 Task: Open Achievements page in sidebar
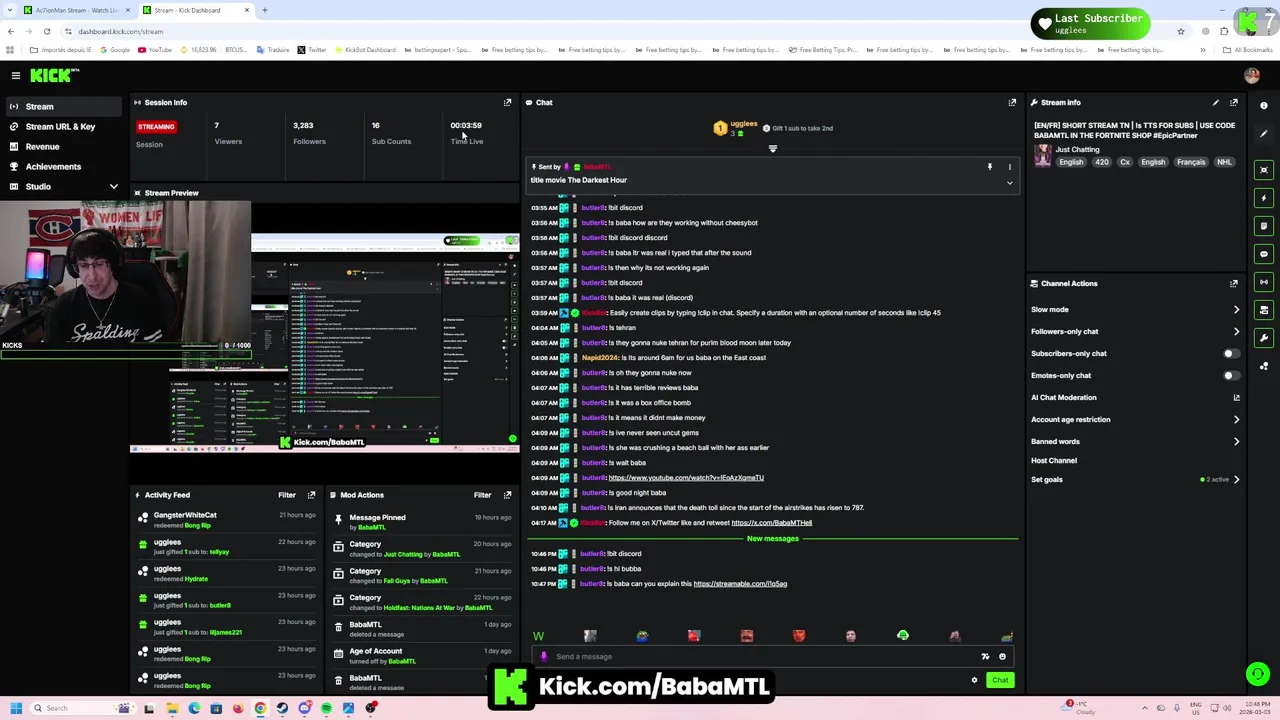[x=63, y=167]
